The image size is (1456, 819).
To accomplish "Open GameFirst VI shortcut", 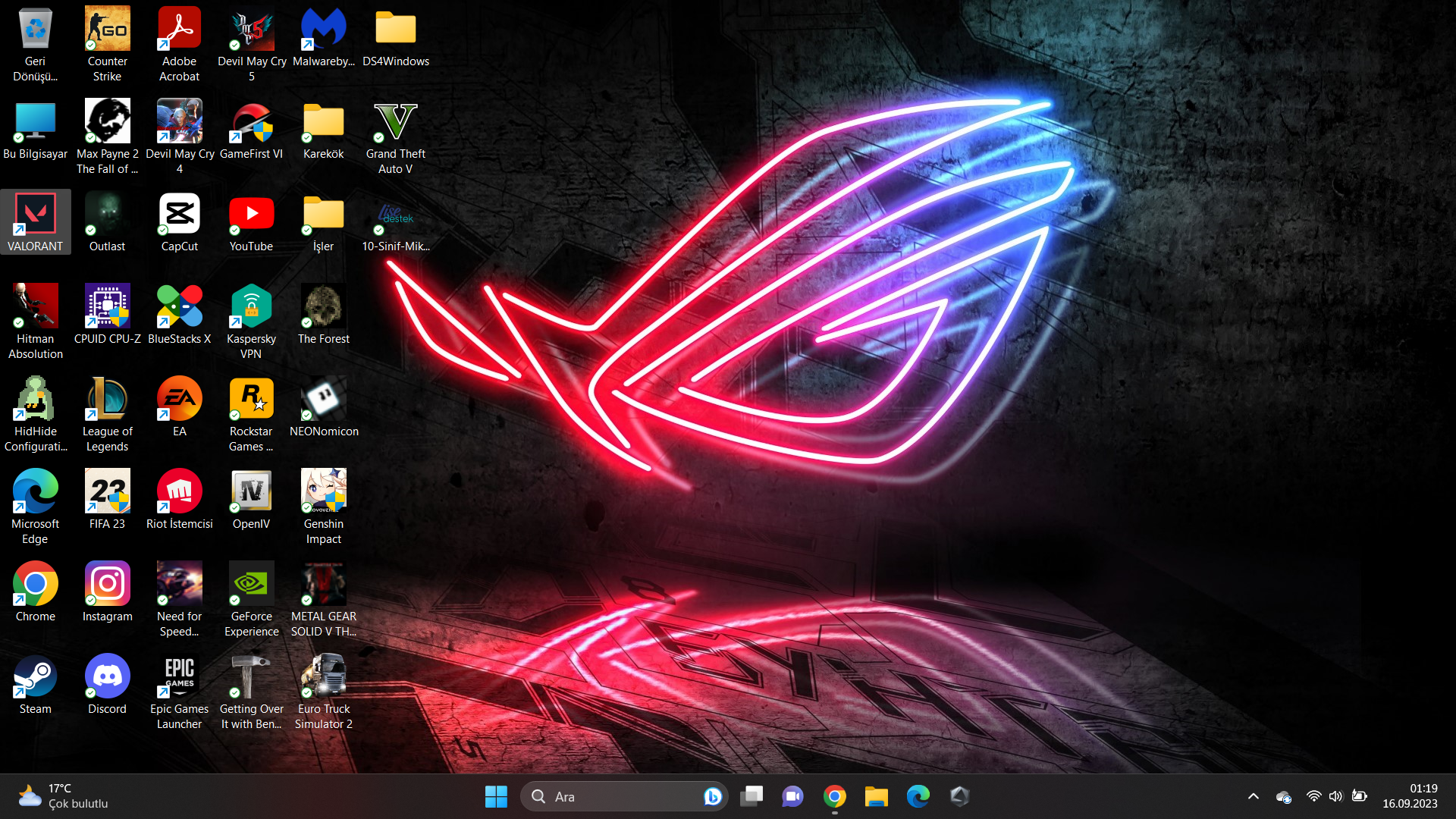I will point(251,129).
